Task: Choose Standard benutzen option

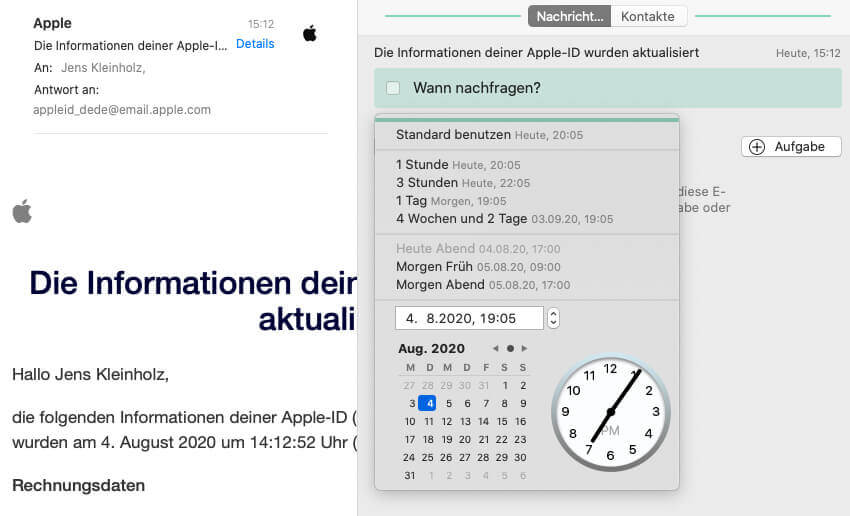Action: (x=527, y=135)
